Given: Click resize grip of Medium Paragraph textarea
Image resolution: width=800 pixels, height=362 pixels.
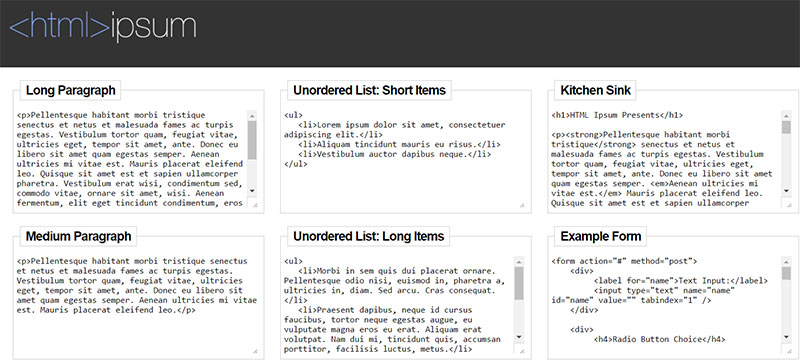Looking at the screenshot, I should coord(255,351).
